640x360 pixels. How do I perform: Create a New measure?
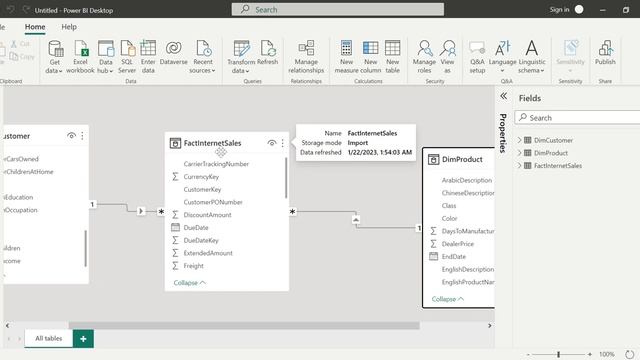tap(346, 57)
